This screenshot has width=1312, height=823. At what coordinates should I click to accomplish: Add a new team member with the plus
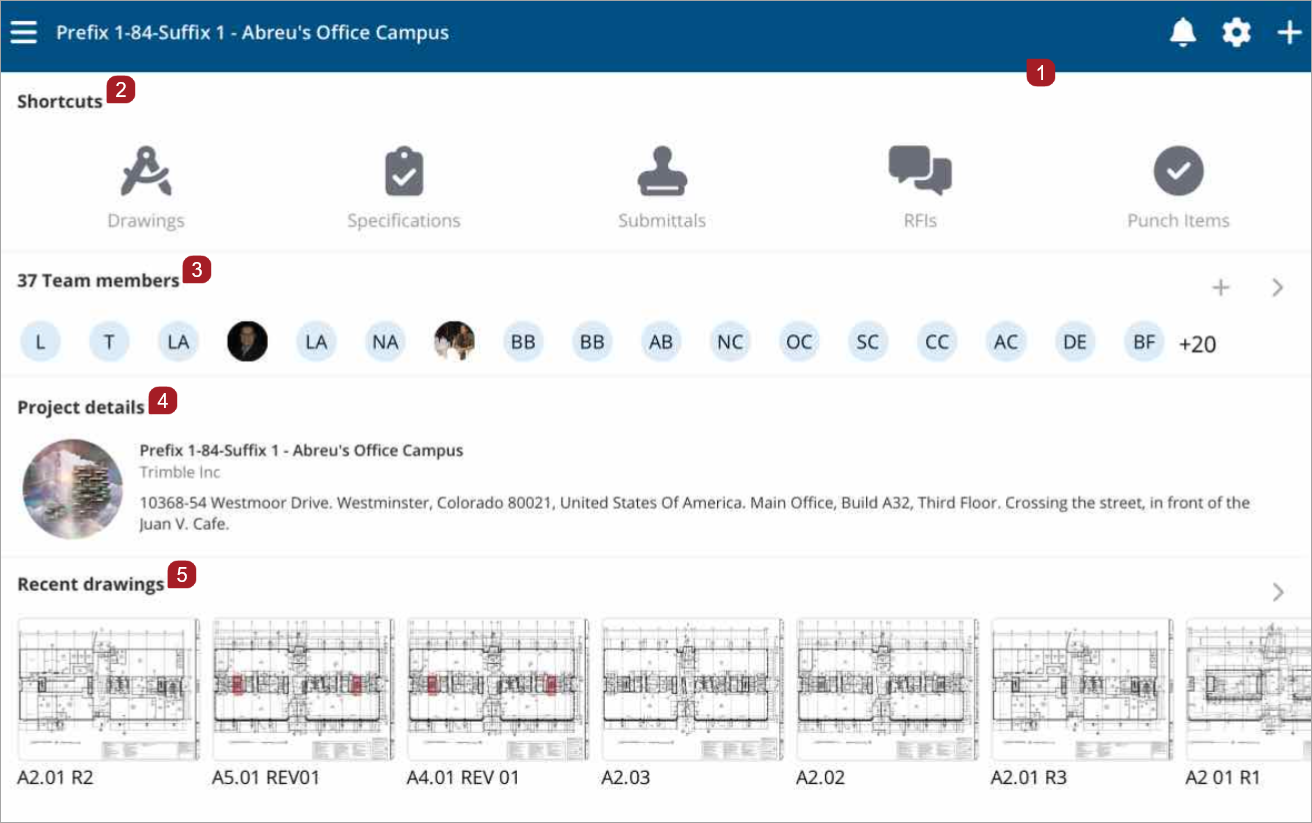pos(1221,287)
